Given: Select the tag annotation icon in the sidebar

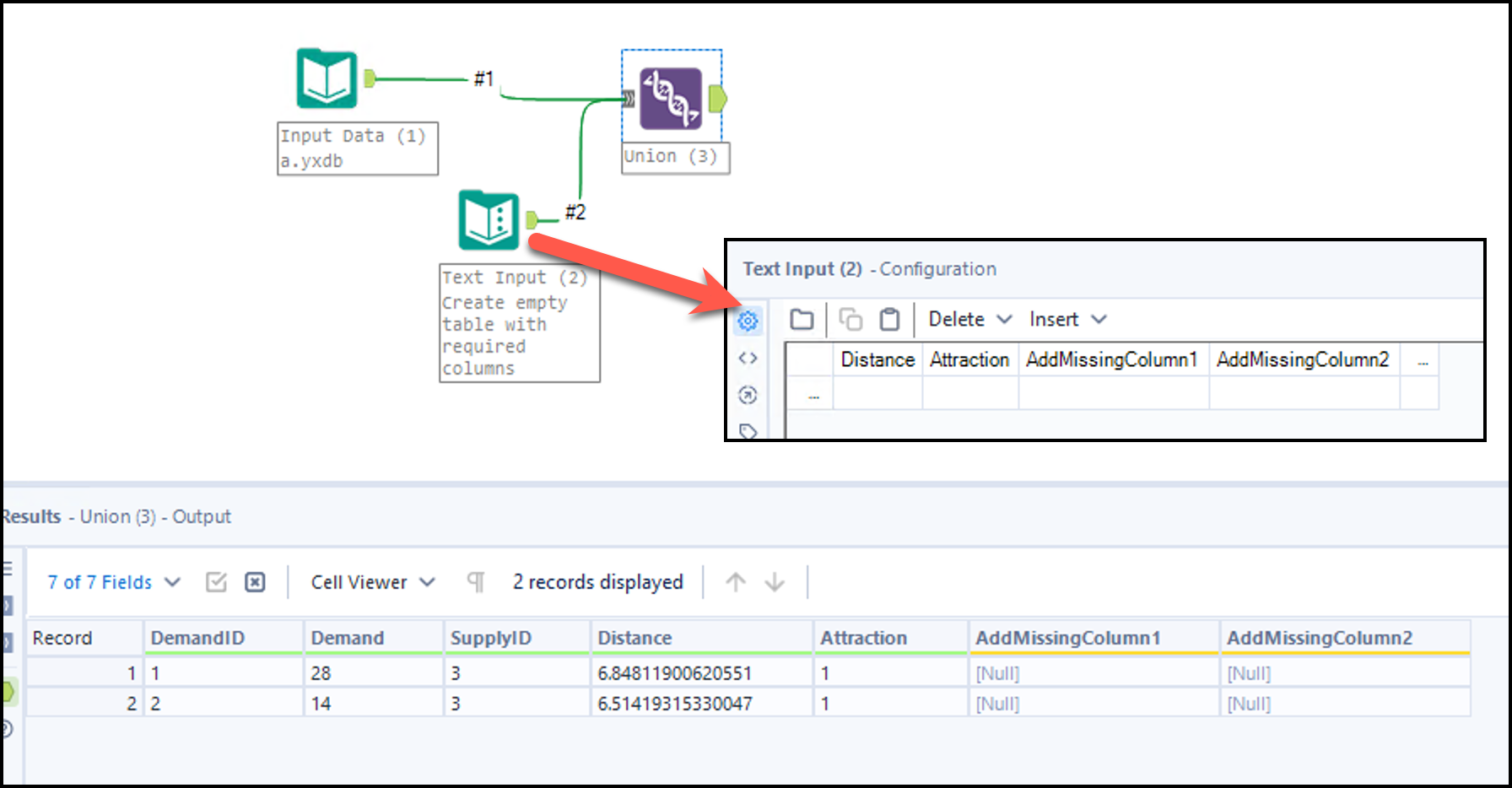Looking at the screenshot, I should point(748,430).
